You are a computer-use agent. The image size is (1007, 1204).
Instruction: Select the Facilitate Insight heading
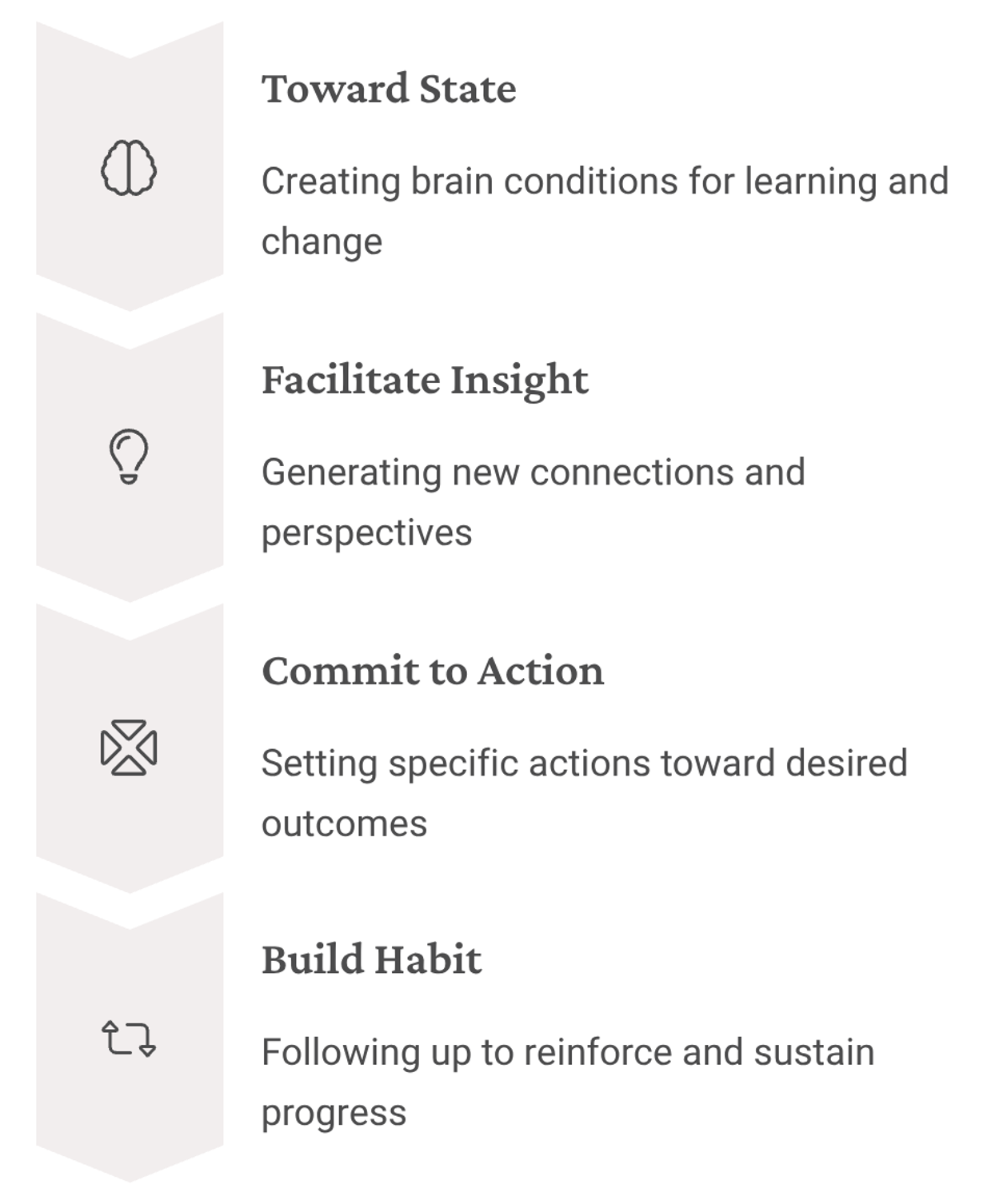point(425,380)
